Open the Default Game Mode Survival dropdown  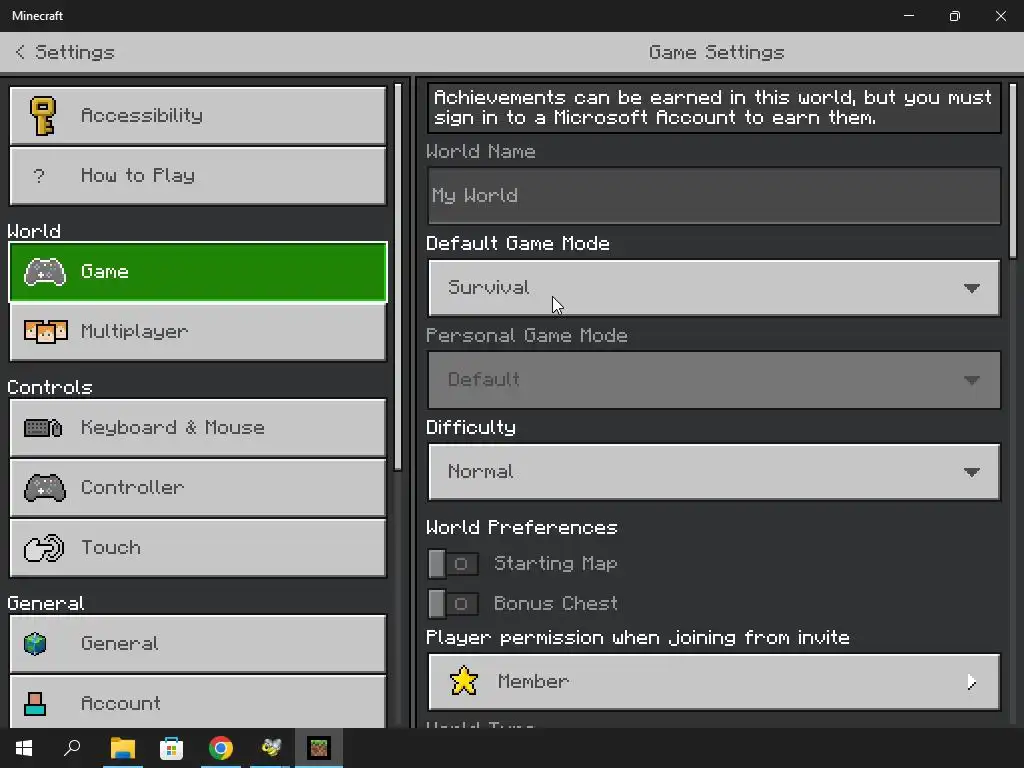point(714,288)
